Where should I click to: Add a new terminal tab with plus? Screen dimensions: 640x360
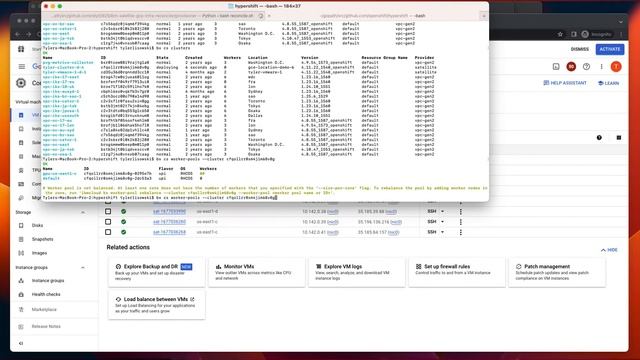[x=484, y=16]
